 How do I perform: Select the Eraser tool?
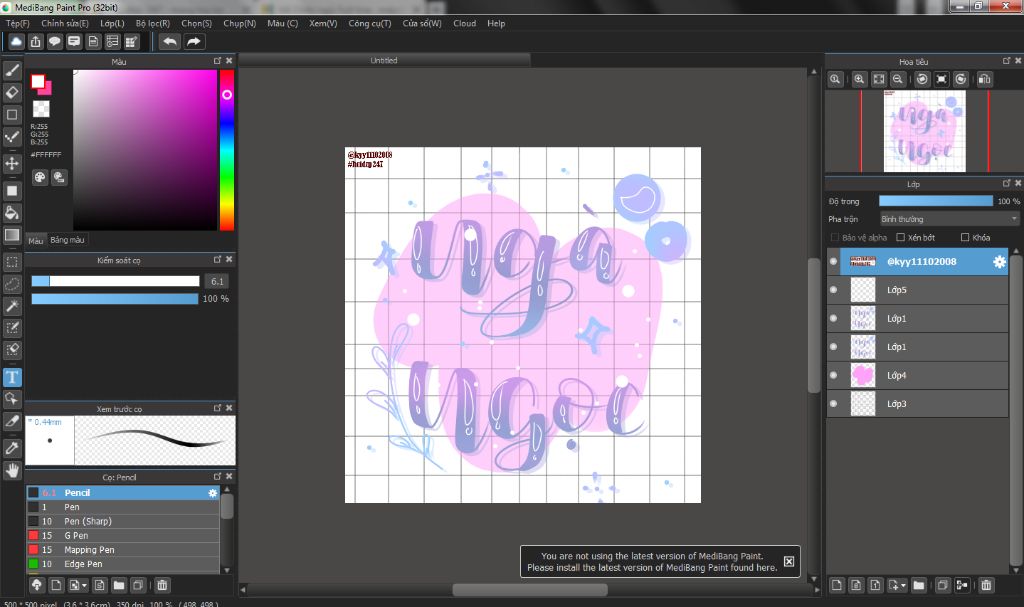[12, 92]
